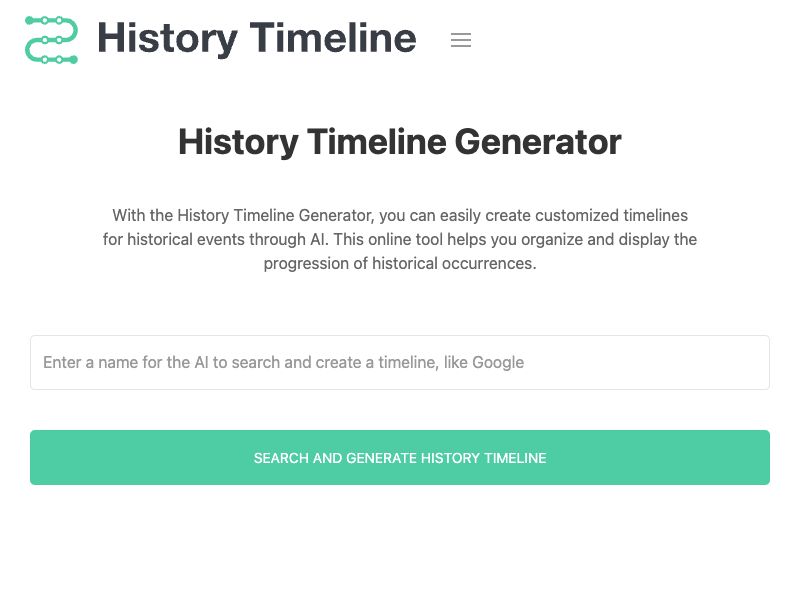Click the green generate timeline button
Screen dimensions: 800x600
pyautogui.click(x=400, y=457)
